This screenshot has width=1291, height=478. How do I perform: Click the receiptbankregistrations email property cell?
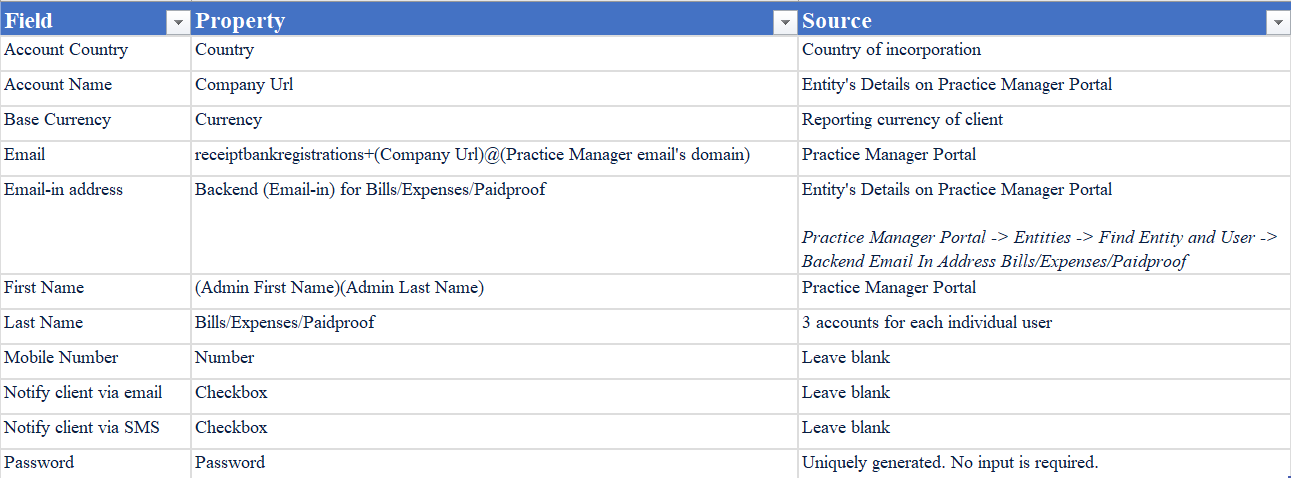[x=494, y=158]
